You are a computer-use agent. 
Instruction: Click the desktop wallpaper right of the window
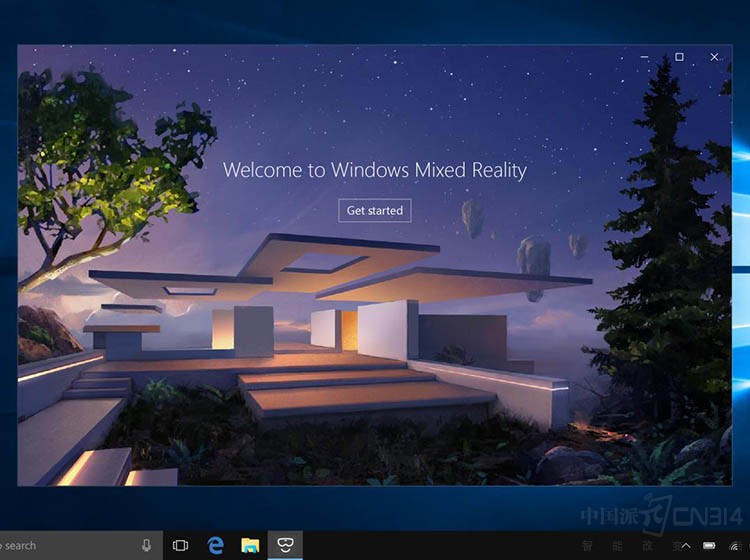[x=741, y=300]
